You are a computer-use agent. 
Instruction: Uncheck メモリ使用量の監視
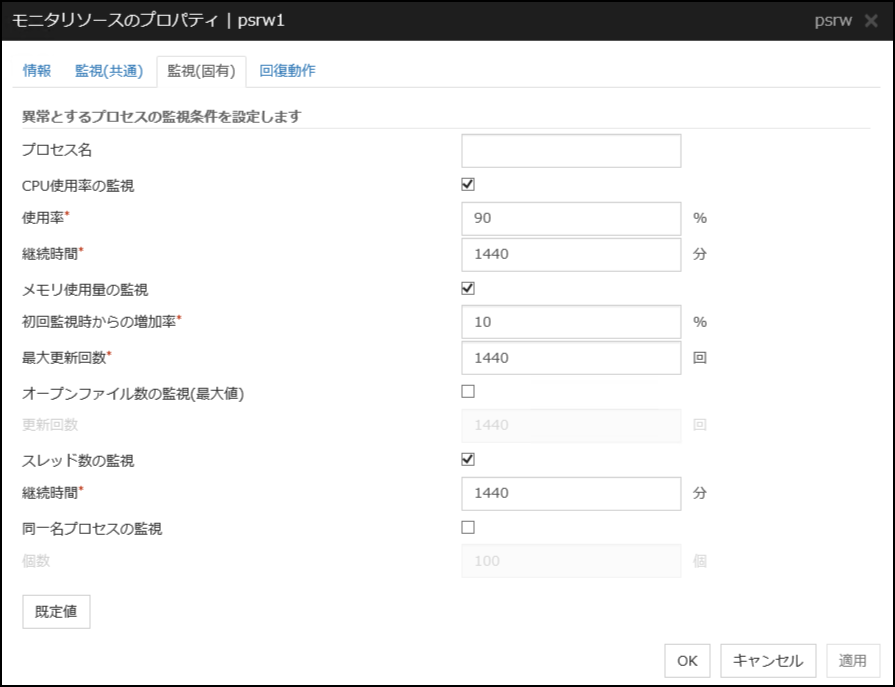[468, 288]
